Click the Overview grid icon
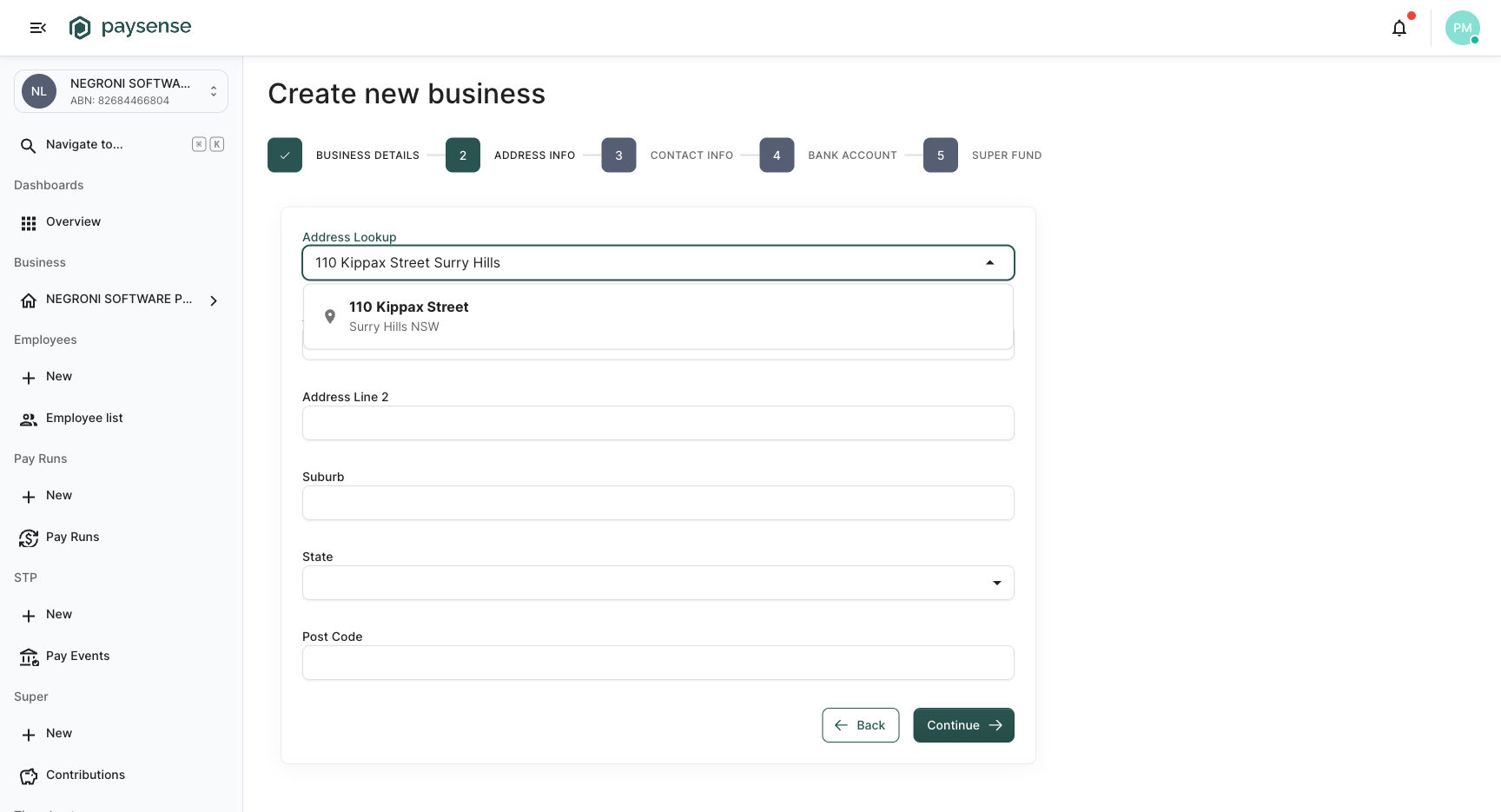 [x=29, y=223]
